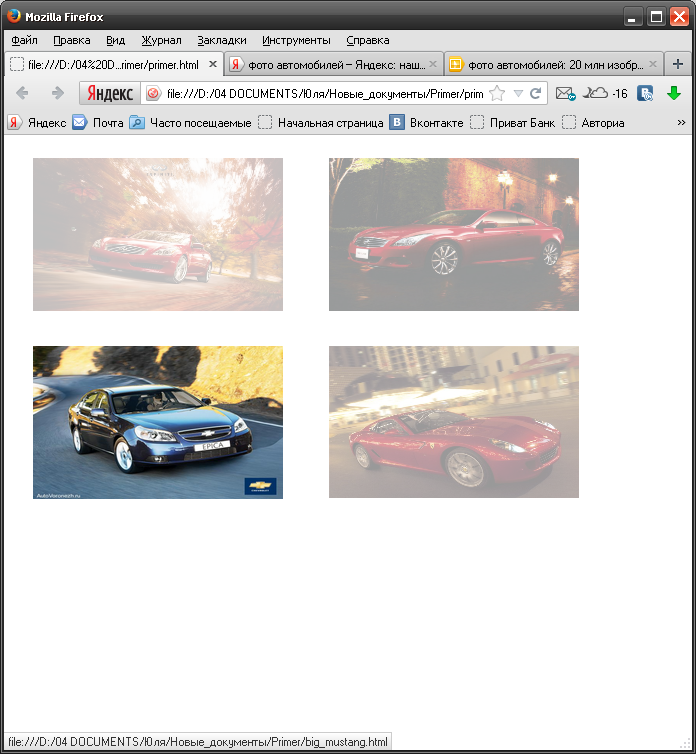Screen dimensions: 696x754
Task: Open the mail envelope toolbar icon
Action: pos(565,93)
